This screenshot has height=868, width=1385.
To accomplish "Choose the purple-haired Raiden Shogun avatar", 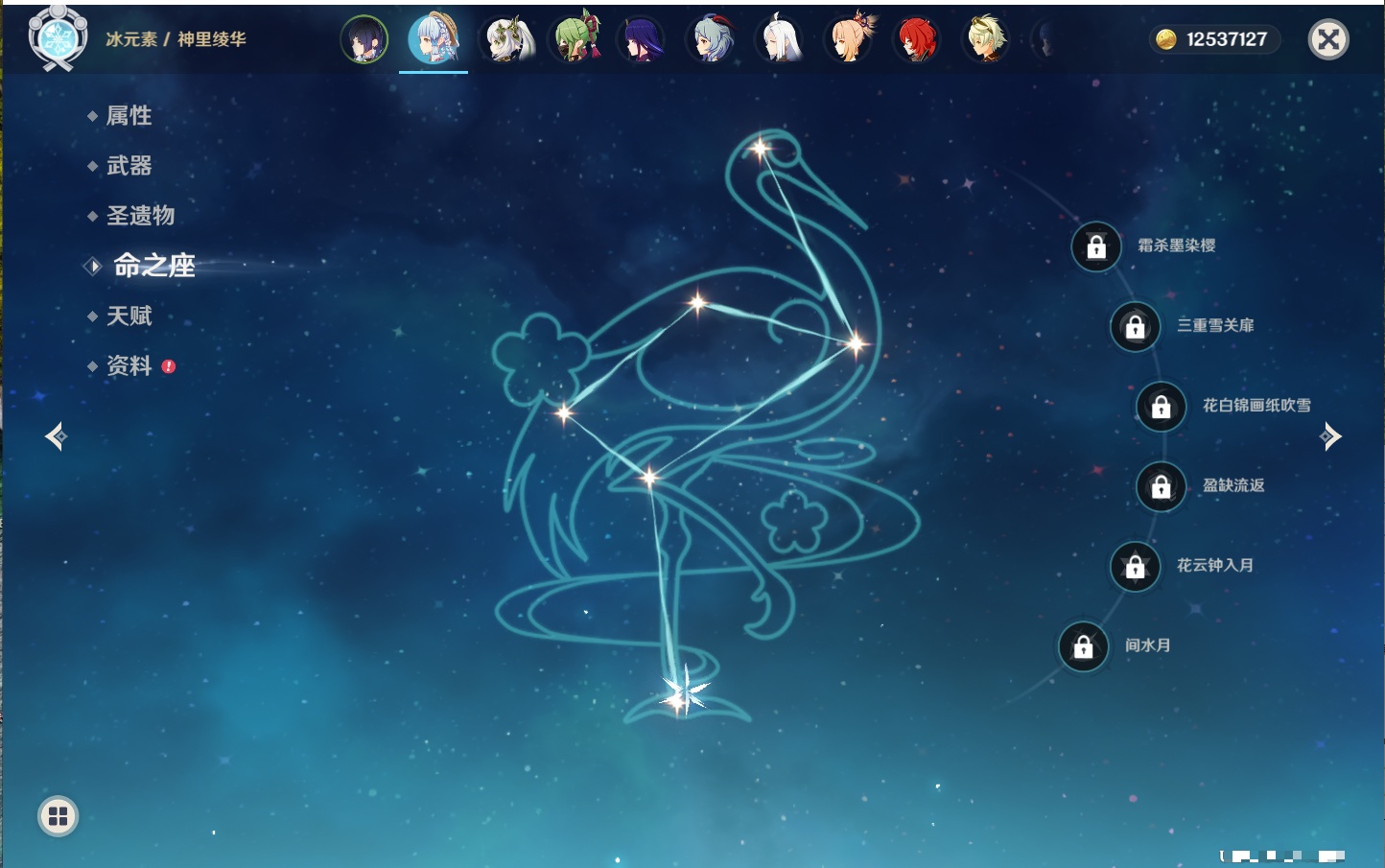I will pos(642,40).
